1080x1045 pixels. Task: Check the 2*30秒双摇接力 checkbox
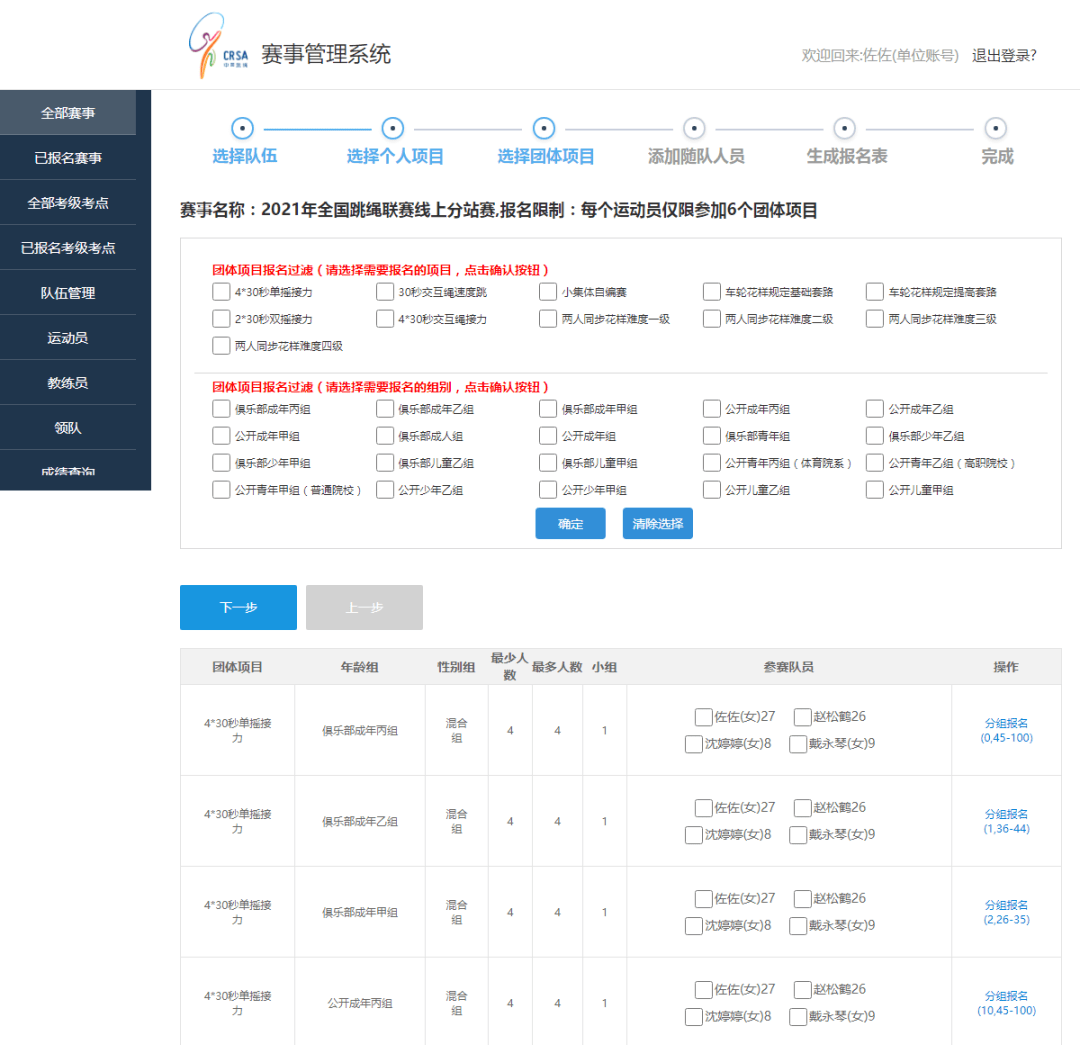pyautogui.click(x=221, y=319)
